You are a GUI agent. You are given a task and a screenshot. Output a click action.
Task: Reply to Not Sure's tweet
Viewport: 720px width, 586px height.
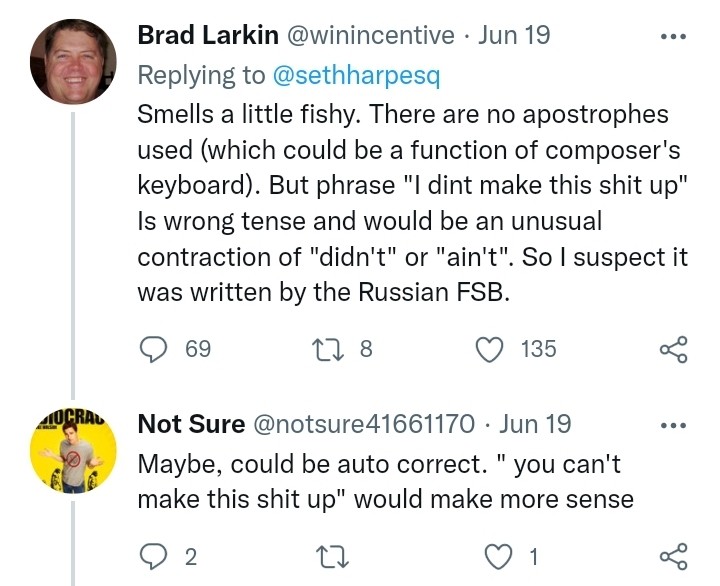coord(153,557)
